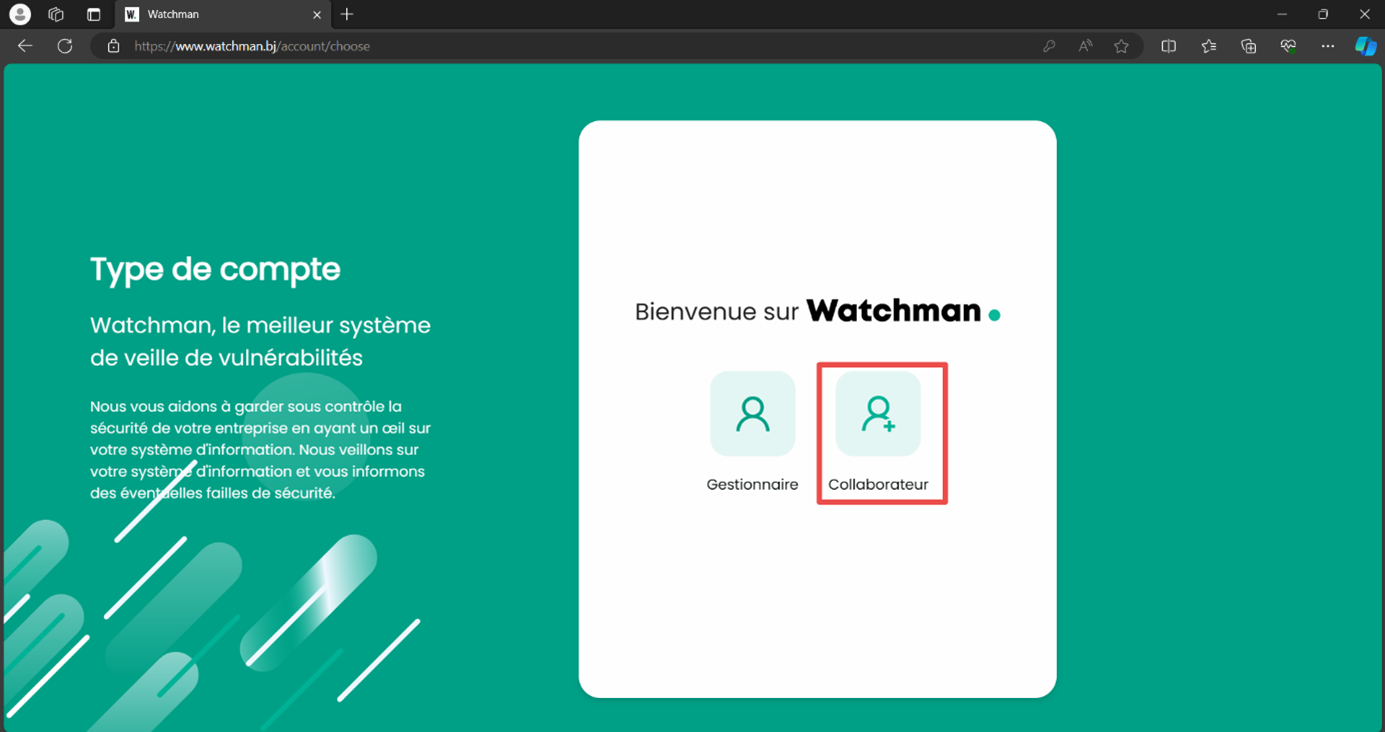View site information lock icon
This screenshot has height=732, width=1385.
[x=113, y=46]
